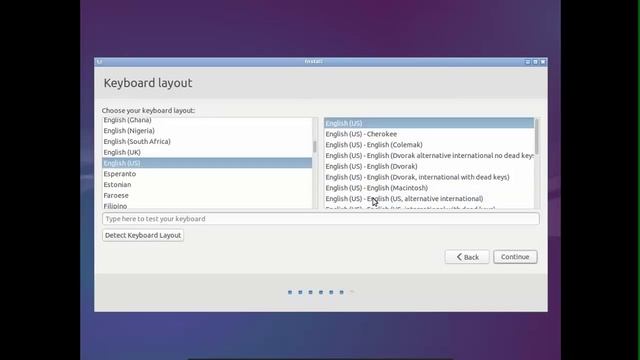Image resolution: width=640 pixels, height=360 pixels.
Task: Select English (Colemak) variant
Action: 429,145
